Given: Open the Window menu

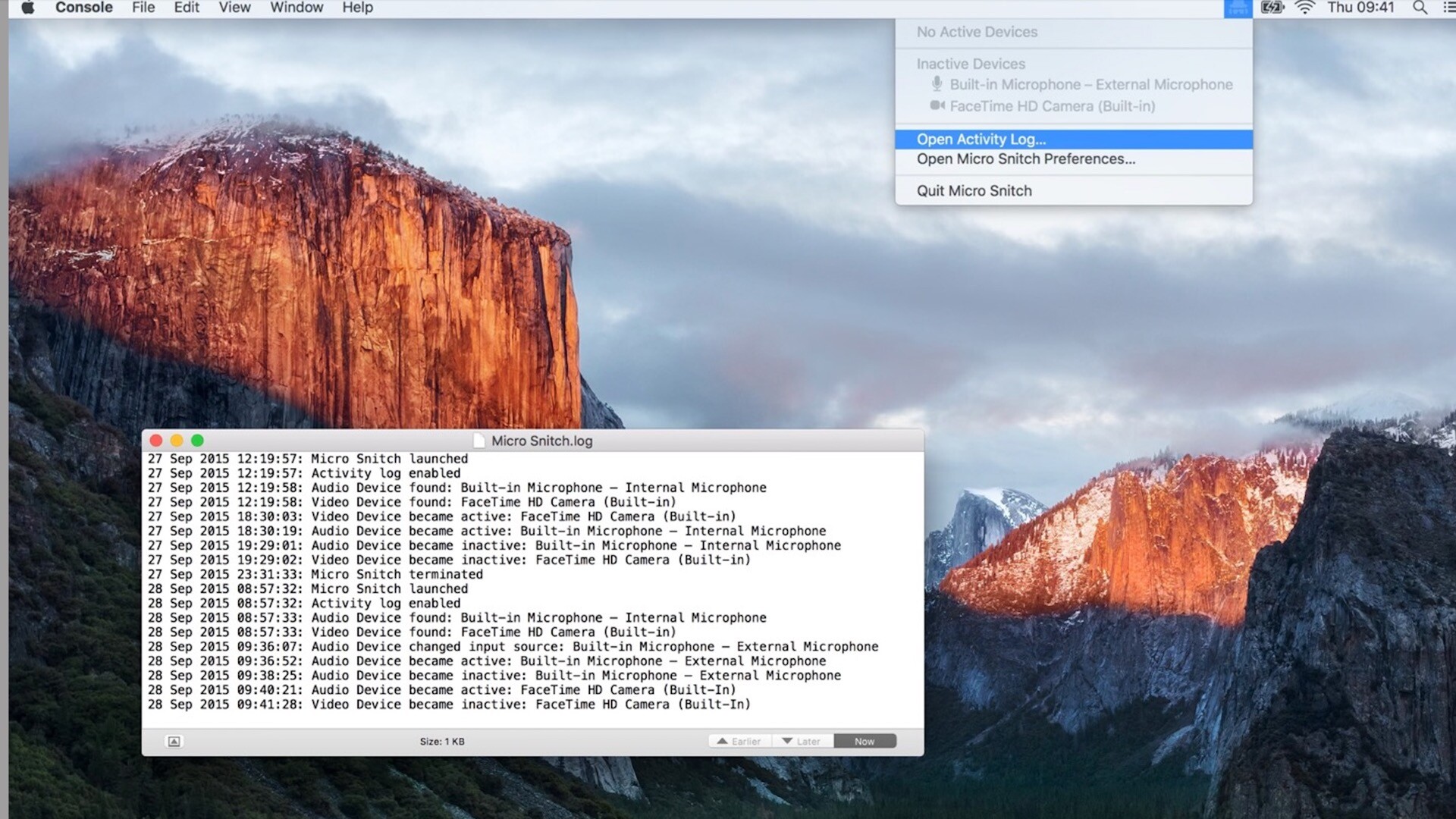Looking at the screenshot, I should click(297, 8).
